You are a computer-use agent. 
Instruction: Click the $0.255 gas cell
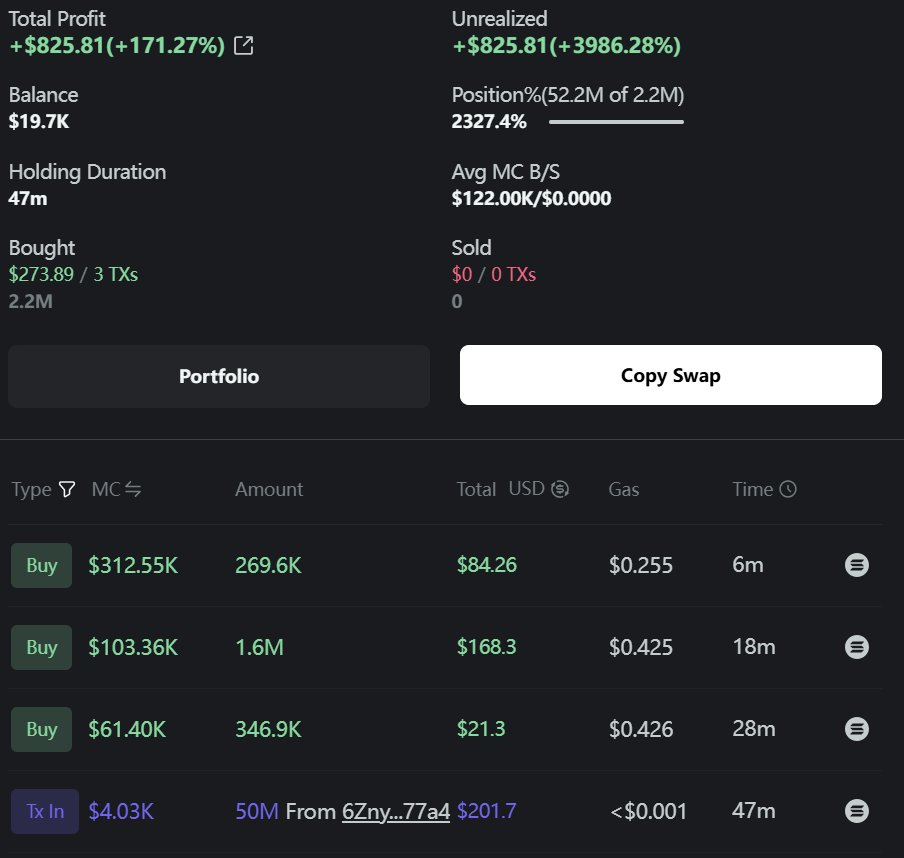[x=641, y=566]
